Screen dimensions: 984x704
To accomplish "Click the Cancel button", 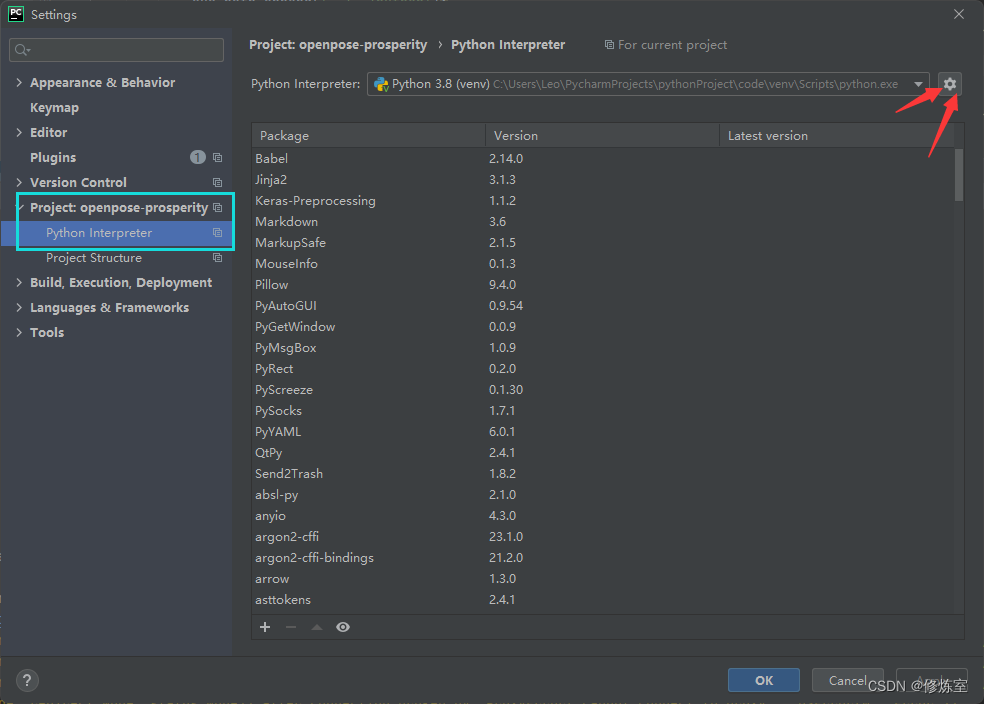I will click(x=847, y=680).
